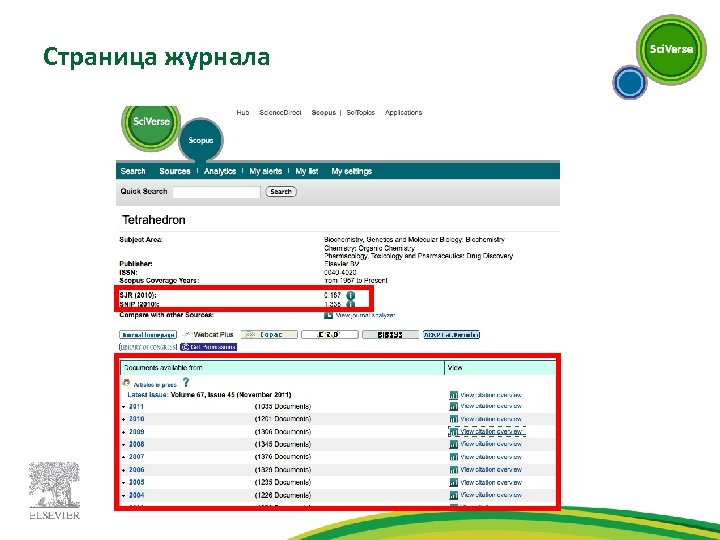Viewport: 720px width, 540px height.
Task: Click the Scopus bubble logo
Action: point(201,140)
